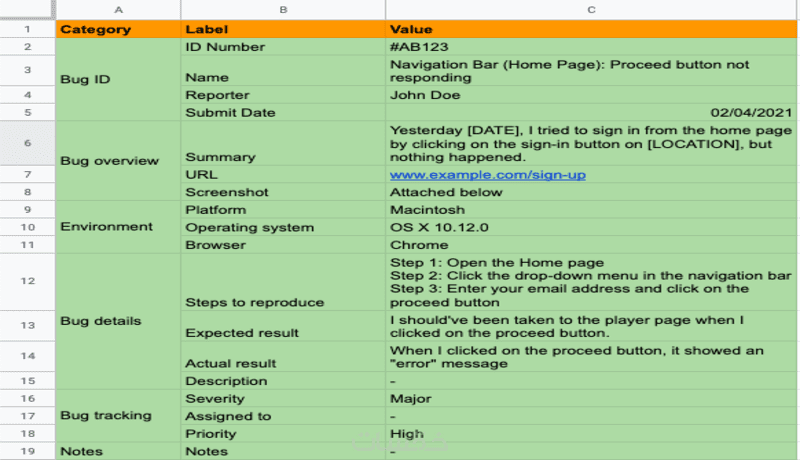Select column A header

point(118,10)
